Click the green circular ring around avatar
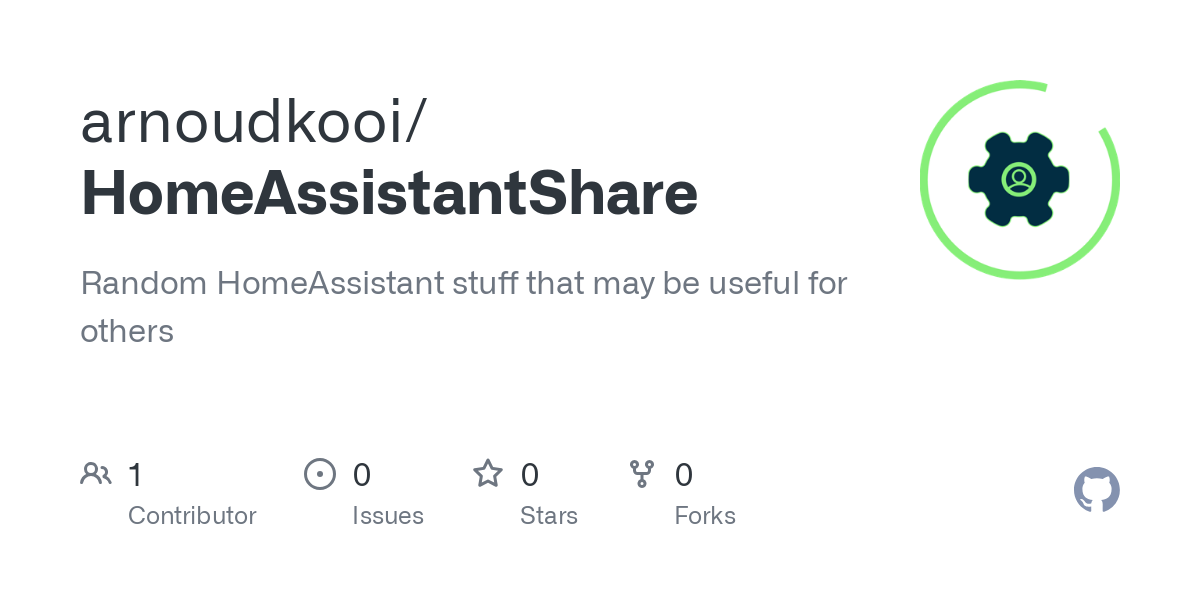 point(1019,179)
